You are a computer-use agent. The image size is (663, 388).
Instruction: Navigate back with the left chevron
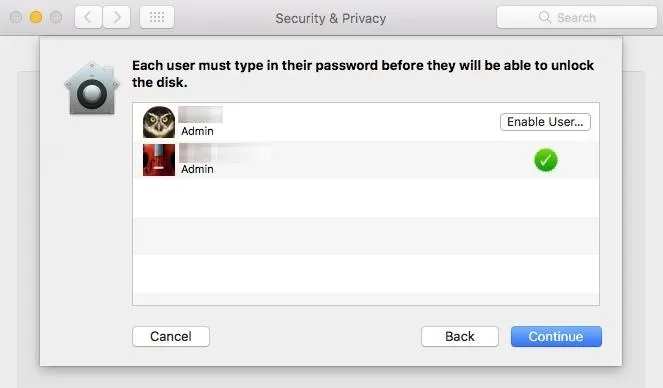coord(88,17)
